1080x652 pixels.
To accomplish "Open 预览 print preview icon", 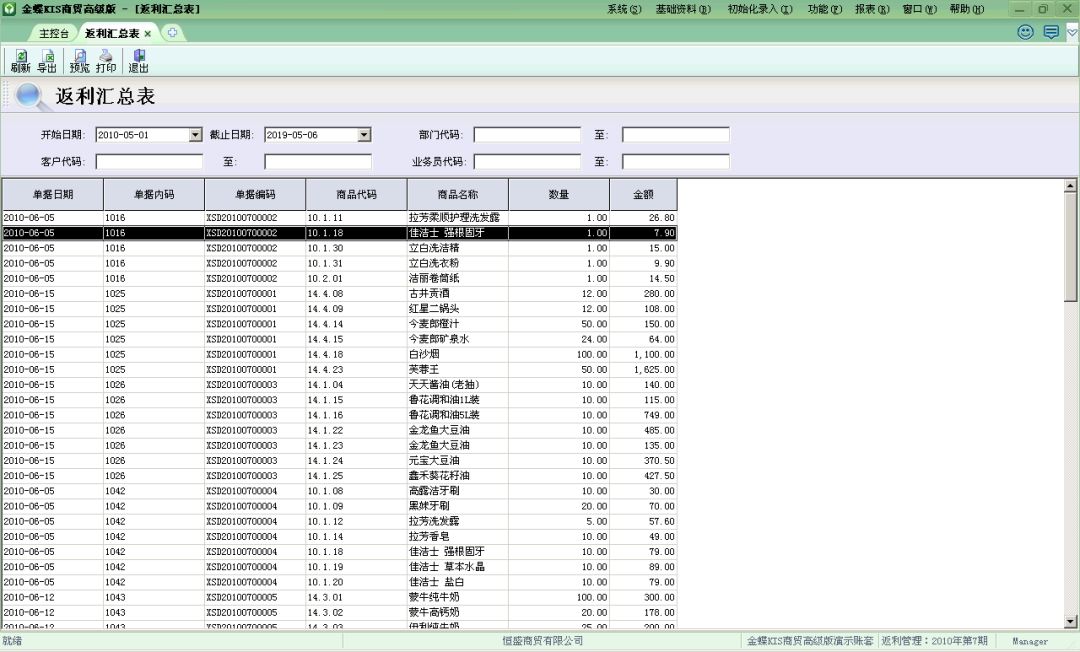I will coord(79,61).
